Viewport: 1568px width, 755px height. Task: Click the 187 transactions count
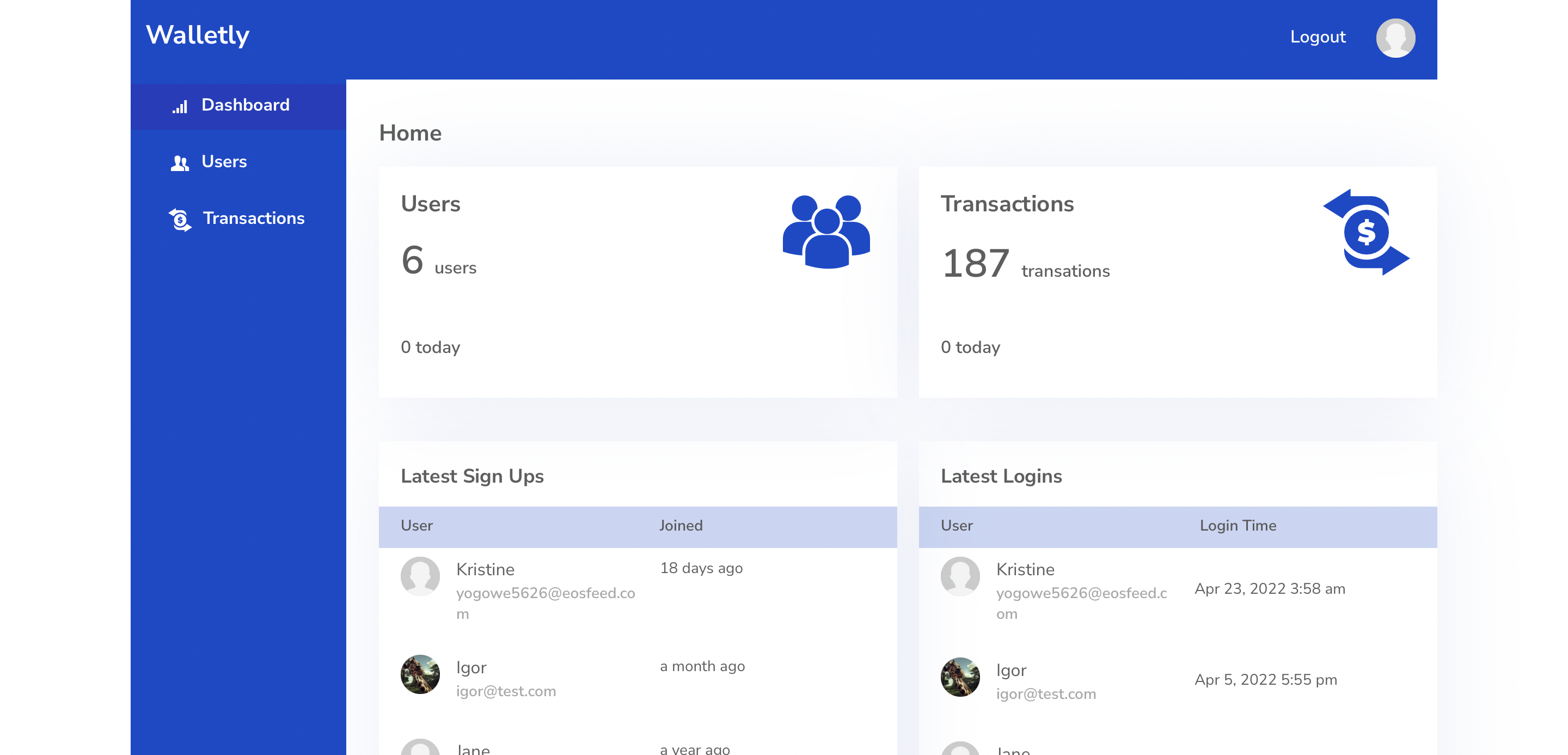pos(976,264)
